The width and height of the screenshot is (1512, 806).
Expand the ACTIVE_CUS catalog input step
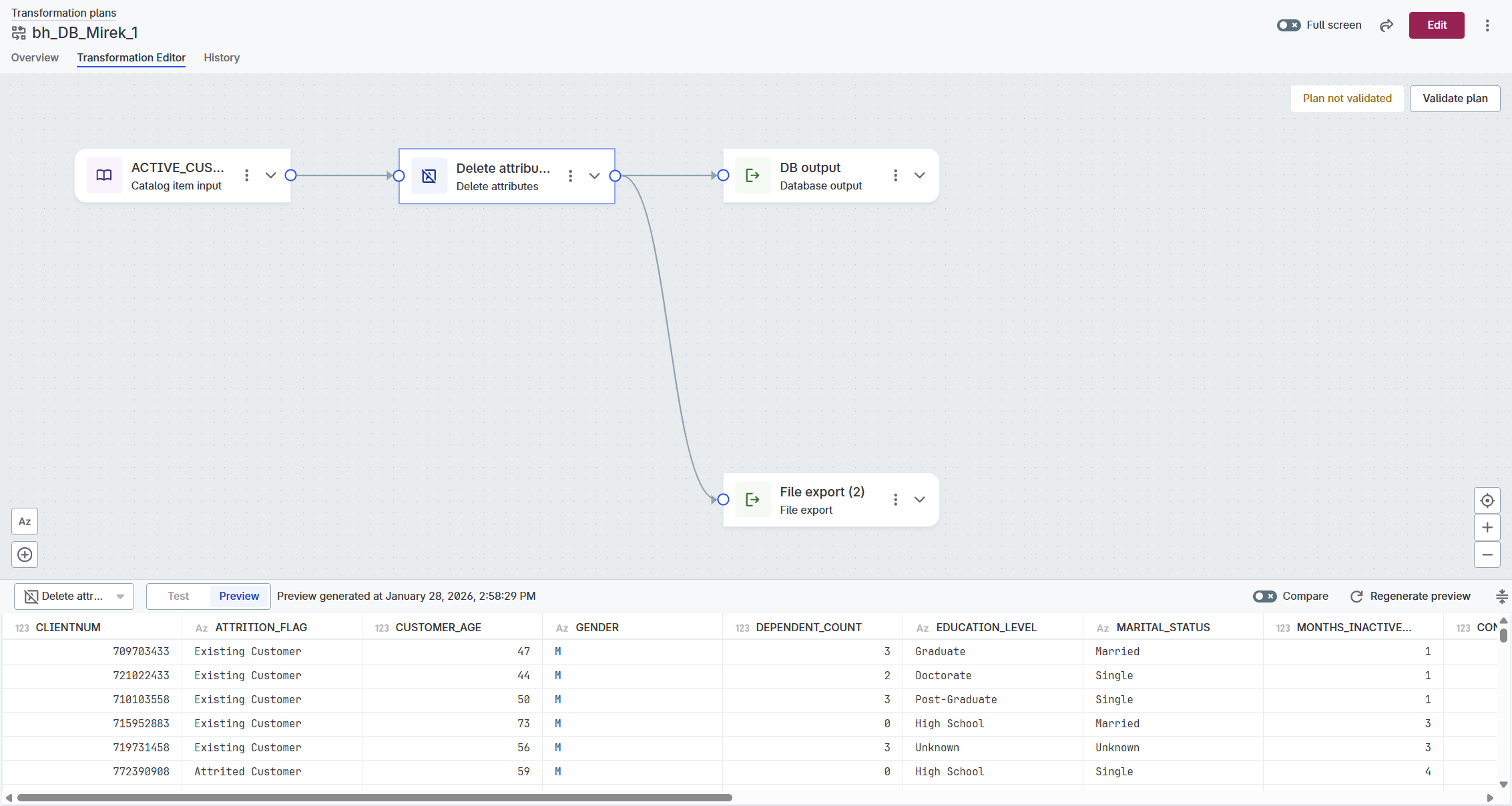[x=270, y=175]
